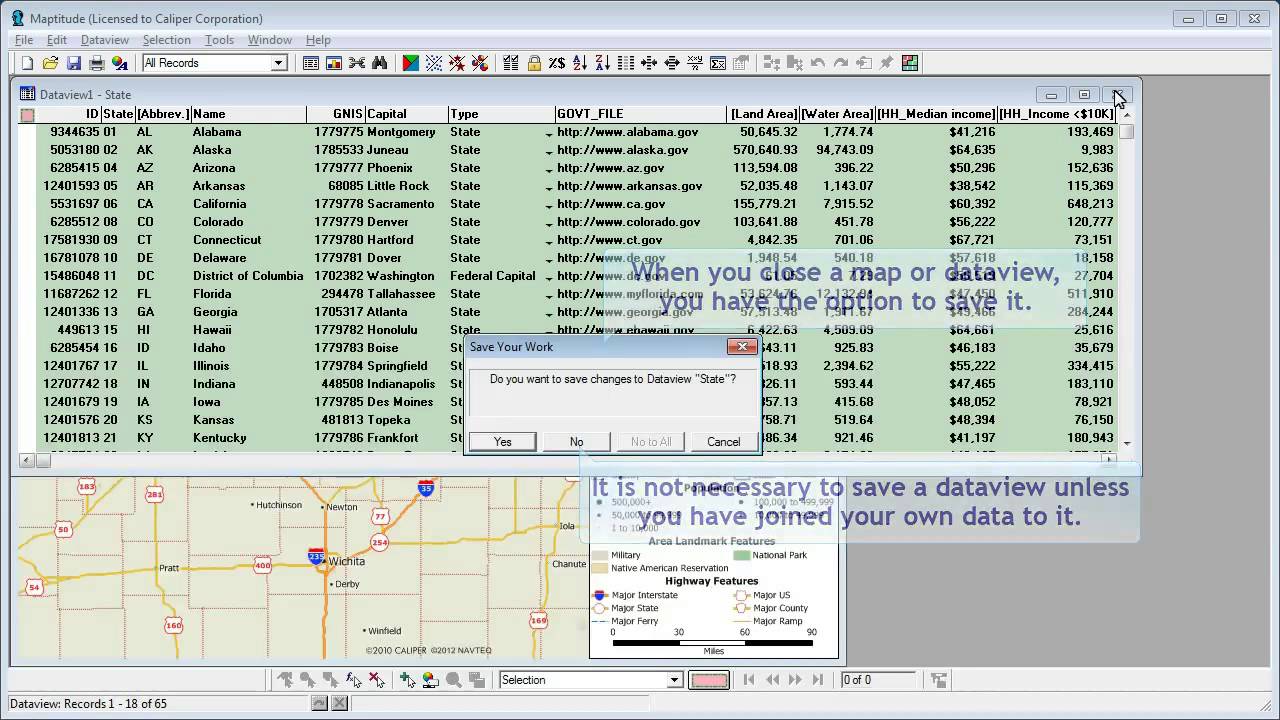
Task: Expand GOVT_FILE dropdown arrow in Arkansas row
Action: tap(549, 187)
